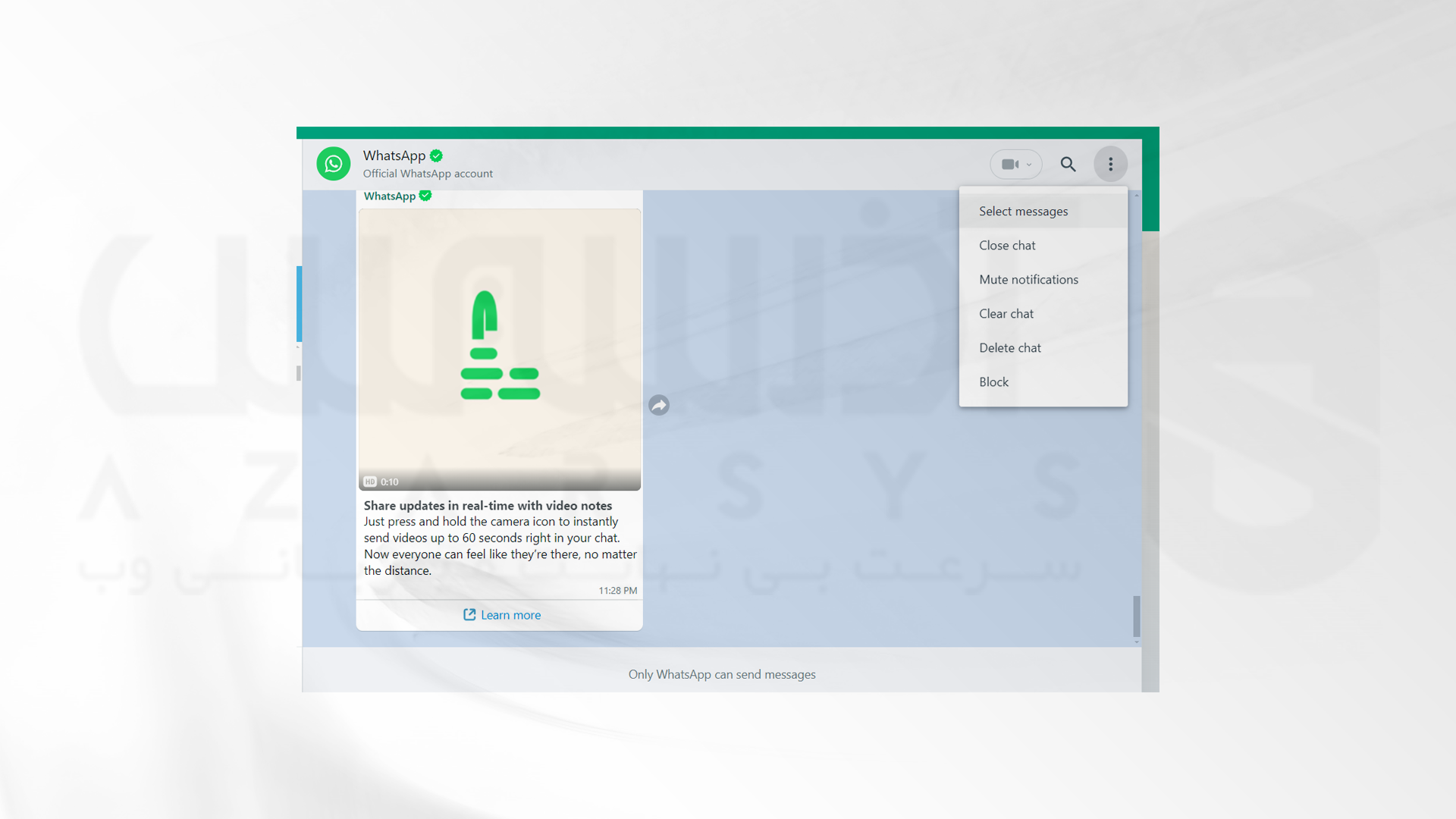Click the forward message arrow icon
This screenshot has height=819, width=1456.
[659, 405]
